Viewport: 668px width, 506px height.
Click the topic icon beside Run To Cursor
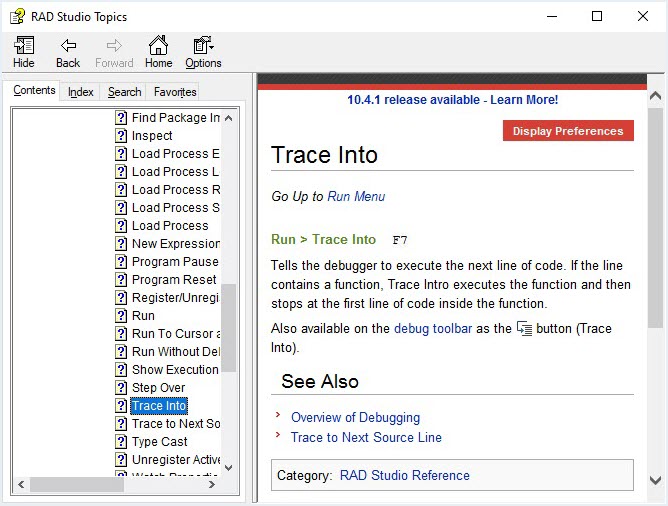121,334
